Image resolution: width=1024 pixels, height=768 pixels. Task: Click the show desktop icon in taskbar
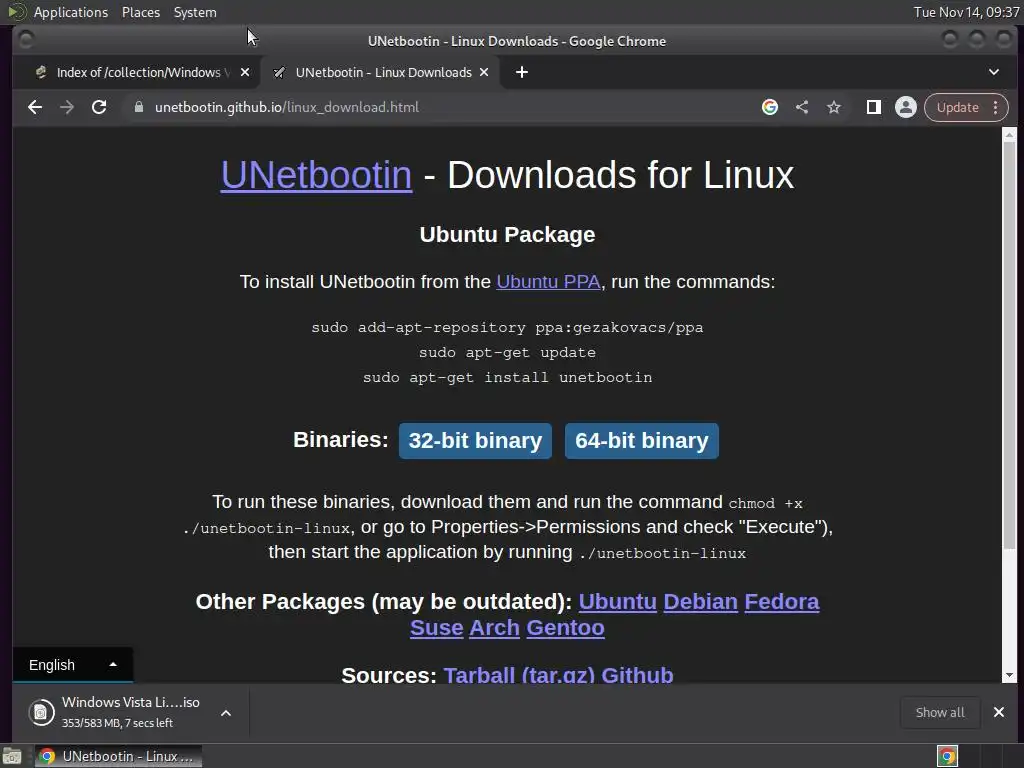tap(12, 756)
